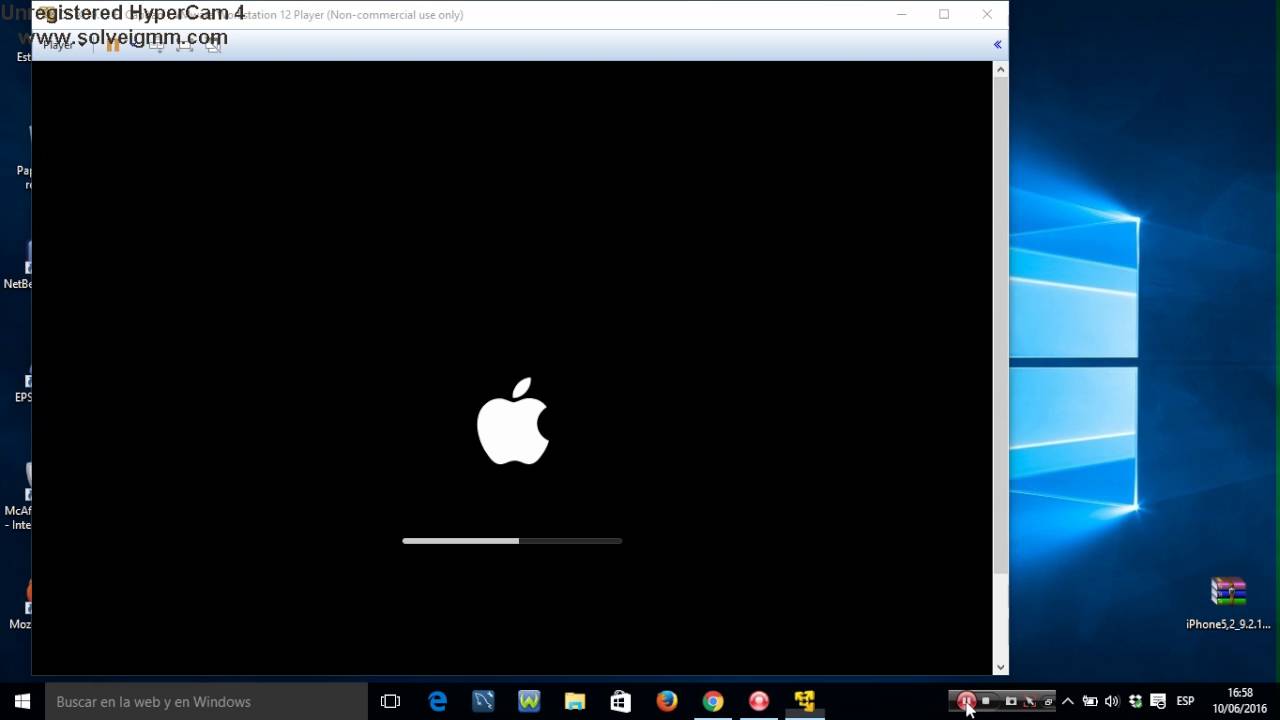Open the green W application on the taskbar
The height and width of the screenshot is (720, 1280).
[529, 702]
